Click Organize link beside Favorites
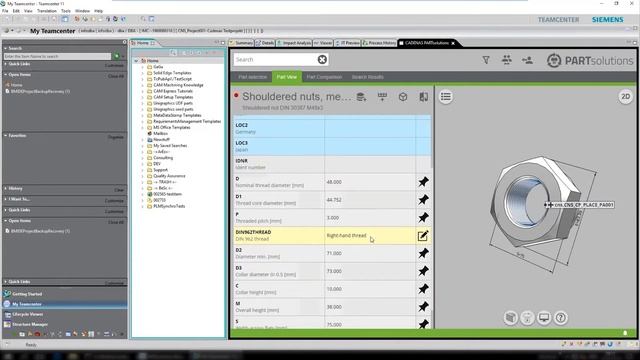Screen dimensions: 640x360 116,137
